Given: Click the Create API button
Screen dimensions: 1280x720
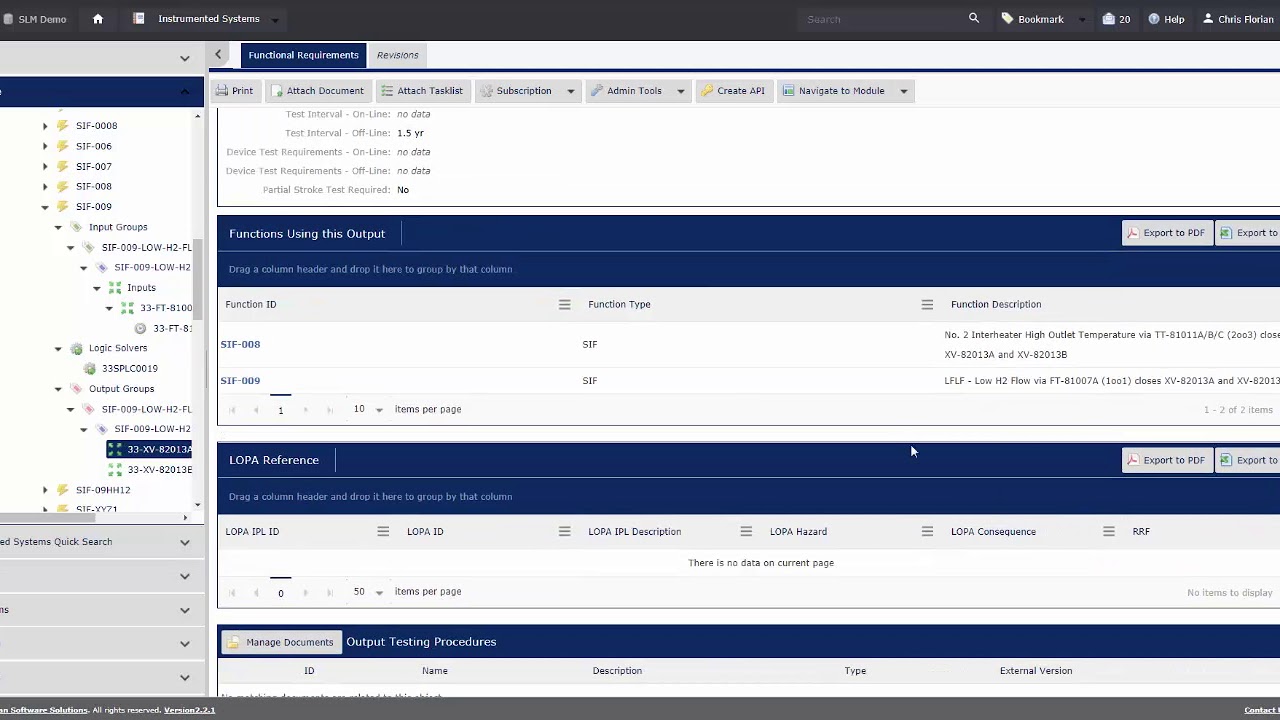Looking at the screenshot, I should 733,91.
